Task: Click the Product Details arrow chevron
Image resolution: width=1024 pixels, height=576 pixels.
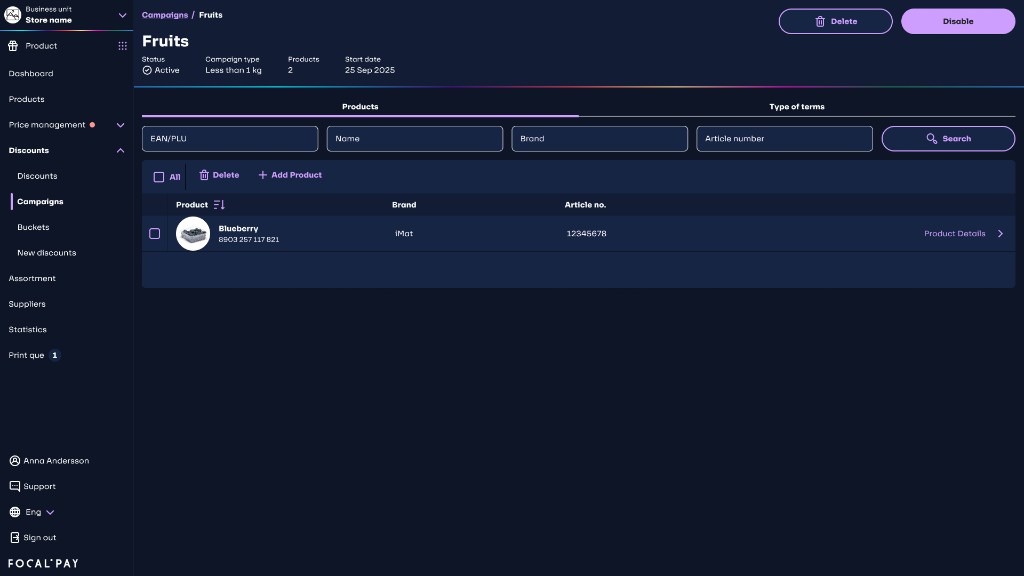Action: 1000,234
